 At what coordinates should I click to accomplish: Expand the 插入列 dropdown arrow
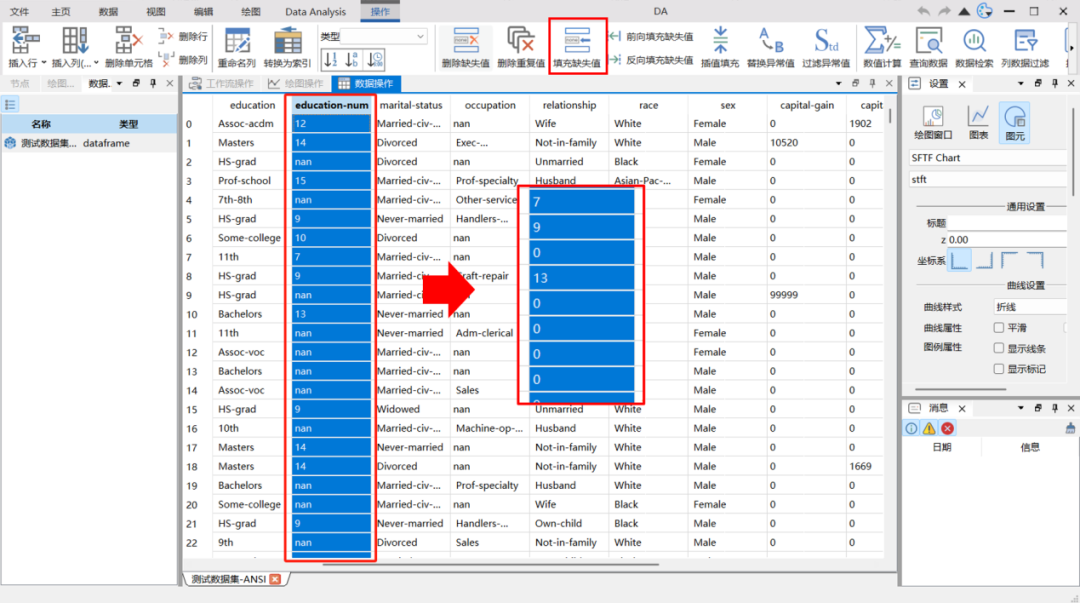coord(96,63)
